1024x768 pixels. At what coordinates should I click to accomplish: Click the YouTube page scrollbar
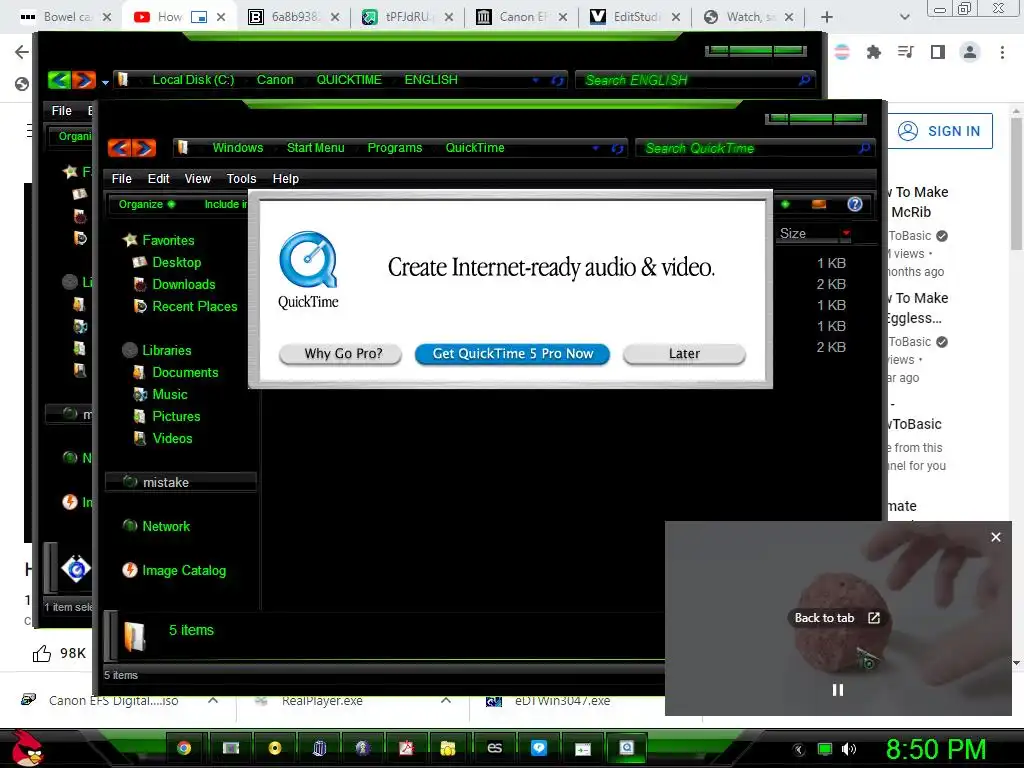(1016, 183)
